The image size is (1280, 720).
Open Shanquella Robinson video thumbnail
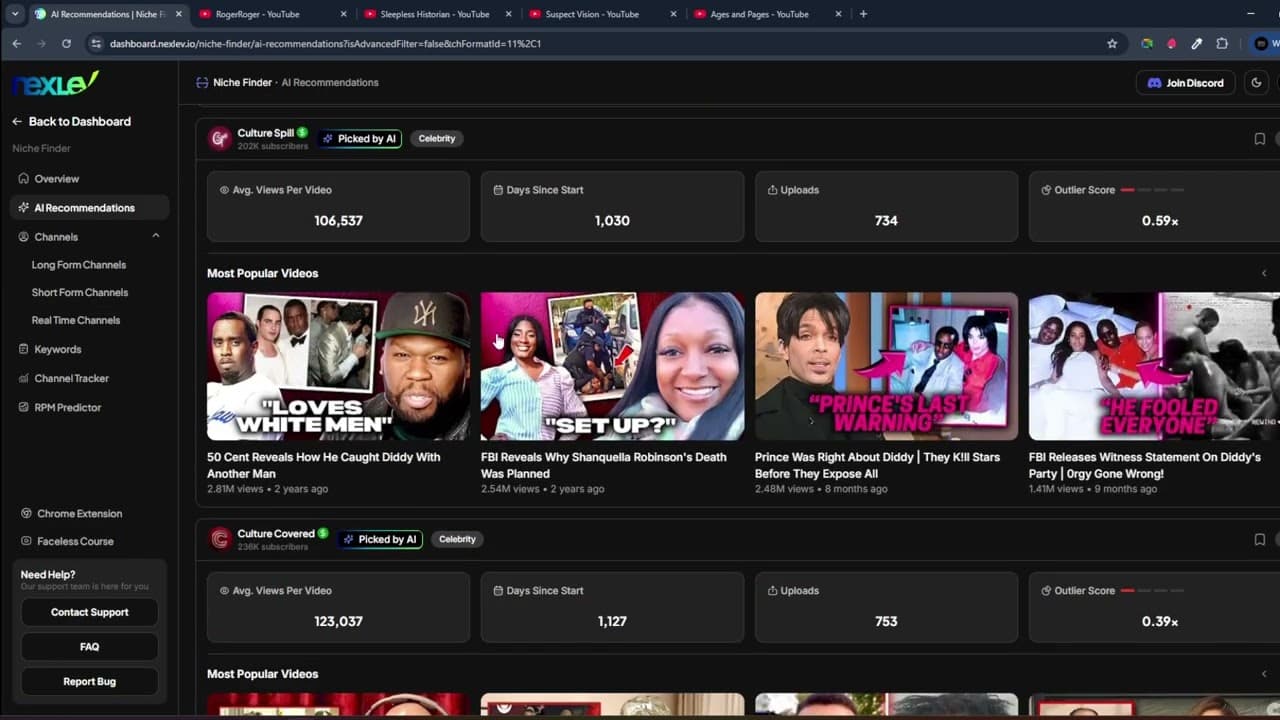pyautogui.click(x=612, y=366)
